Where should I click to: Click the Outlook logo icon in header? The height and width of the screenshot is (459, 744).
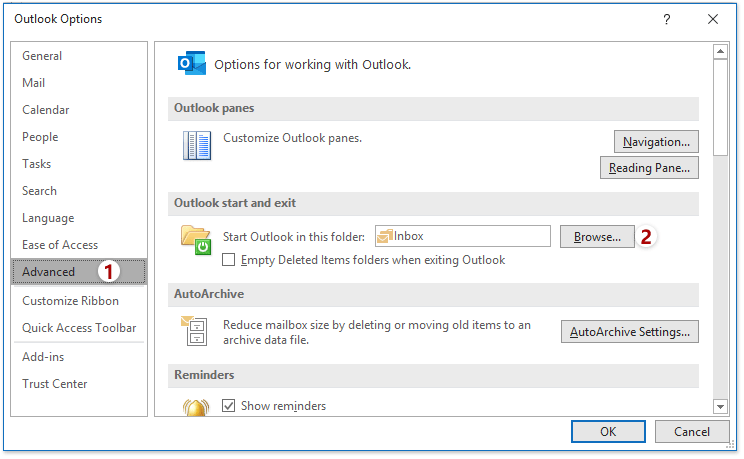point(191,64)
